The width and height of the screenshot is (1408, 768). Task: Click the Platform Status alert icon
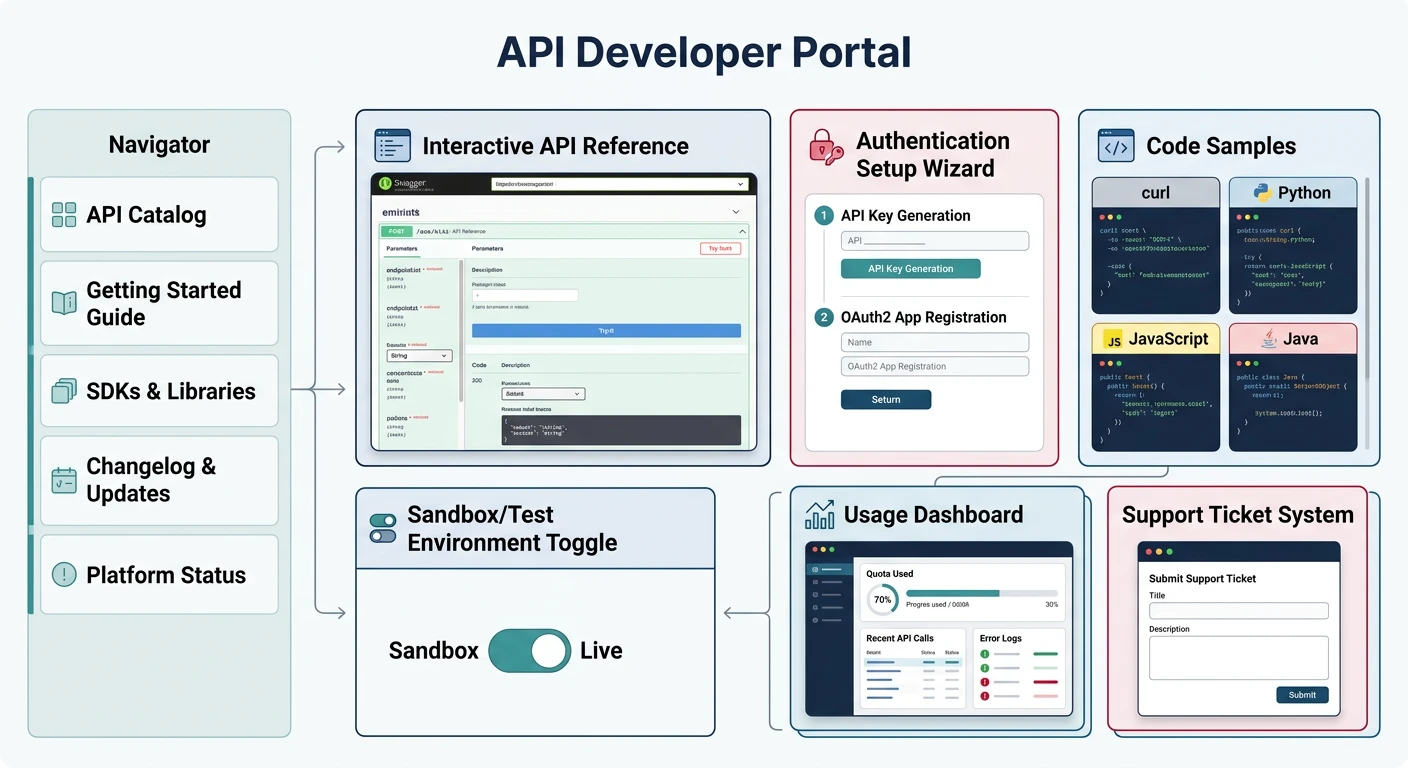[63, 574]
